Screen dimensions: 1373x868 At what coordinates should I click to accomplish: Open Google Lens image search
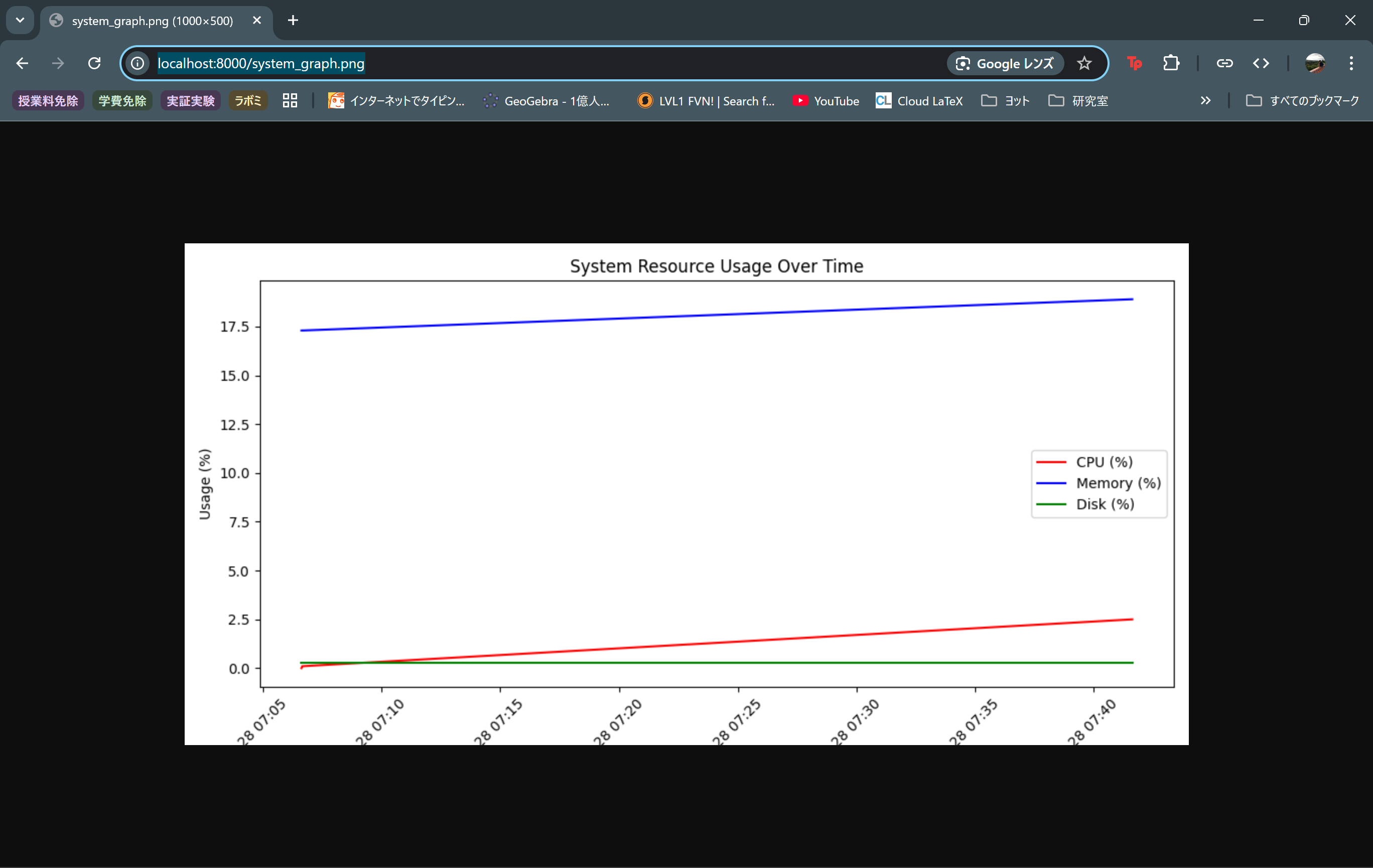pyautogui.click(x=1005, y=63)
